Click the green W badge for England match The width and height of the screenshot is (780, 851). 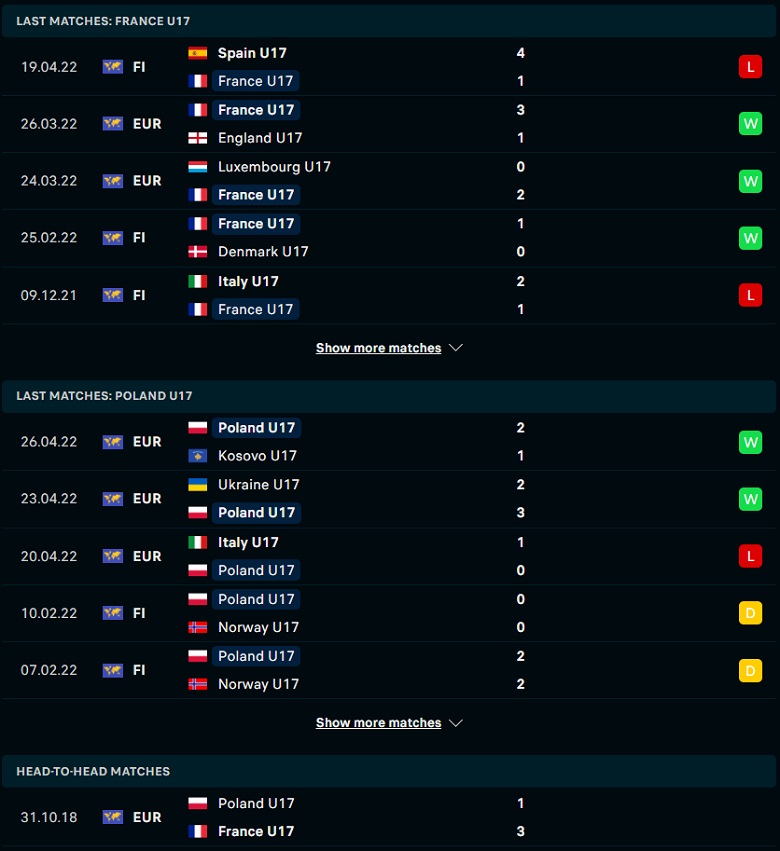click(x=750, y=124)
